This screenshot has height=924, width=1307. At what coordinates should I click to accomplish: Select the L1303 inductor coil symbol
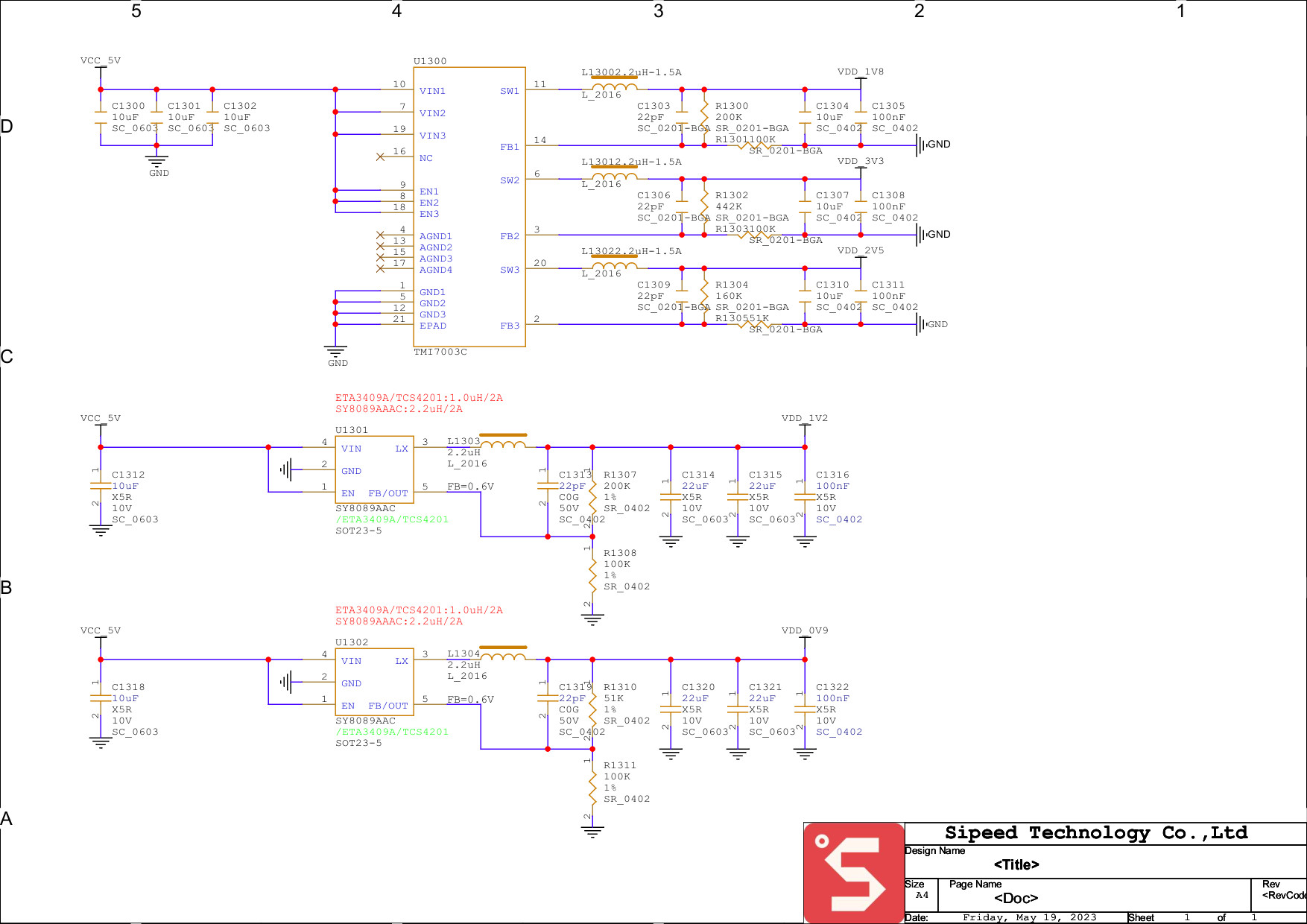(504, 445)
